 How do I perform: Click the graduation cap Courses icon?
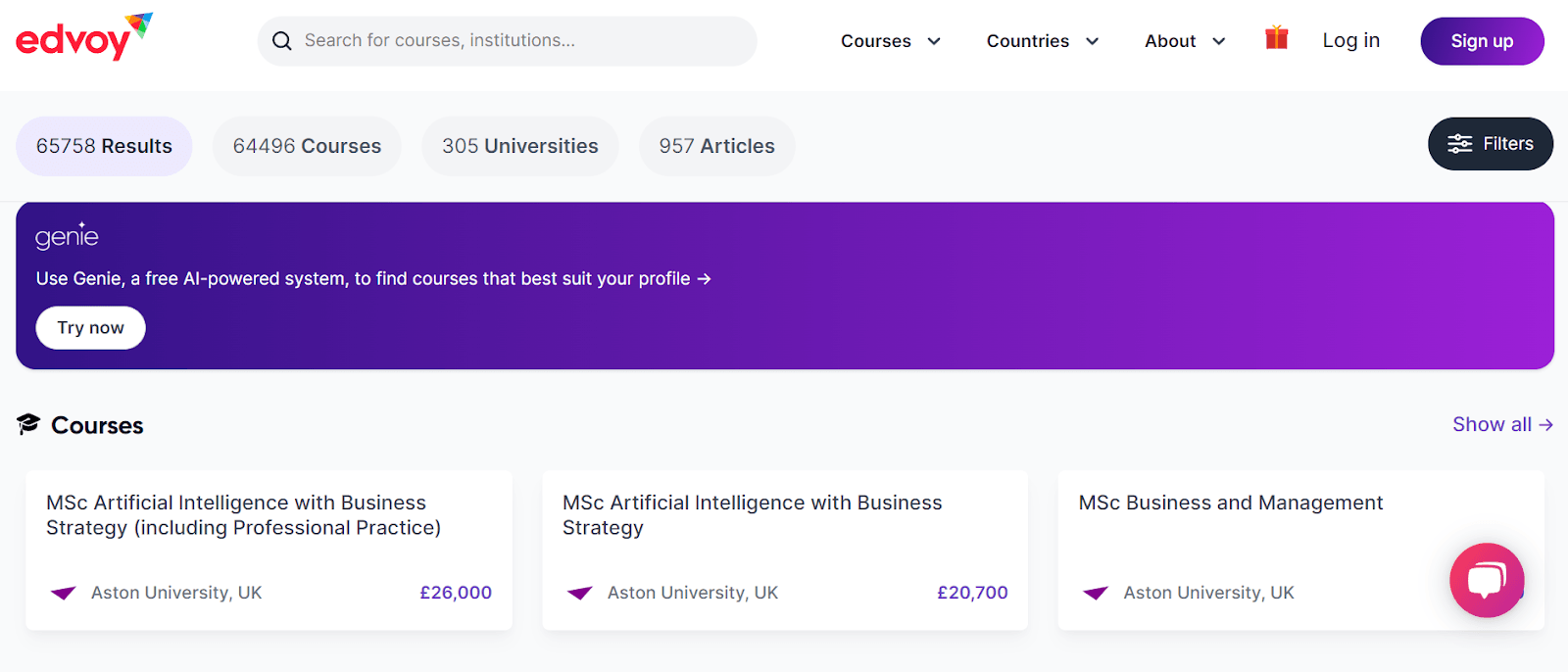click(x=28, y=423)
